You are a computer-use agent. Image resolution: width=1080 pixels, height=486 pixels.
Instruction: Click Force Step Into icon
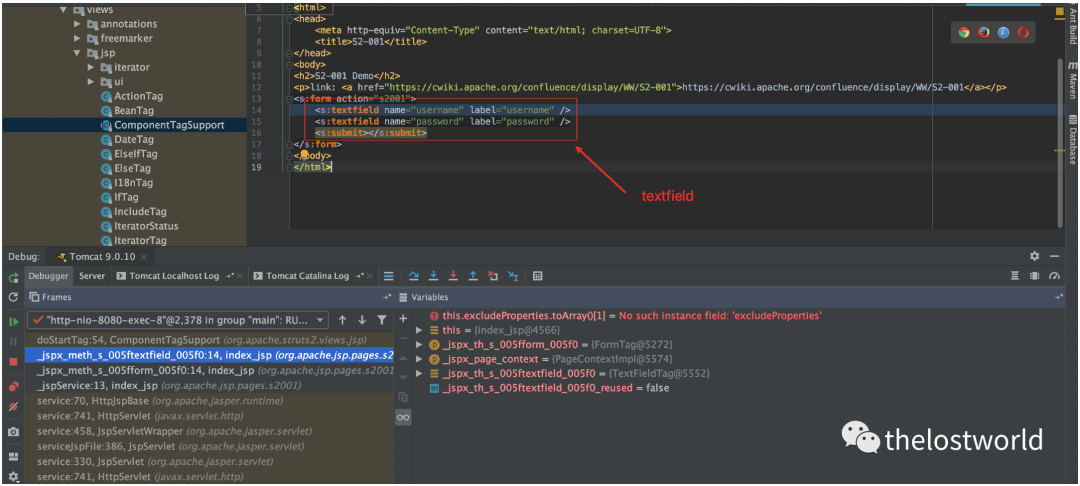coord(453,276)
